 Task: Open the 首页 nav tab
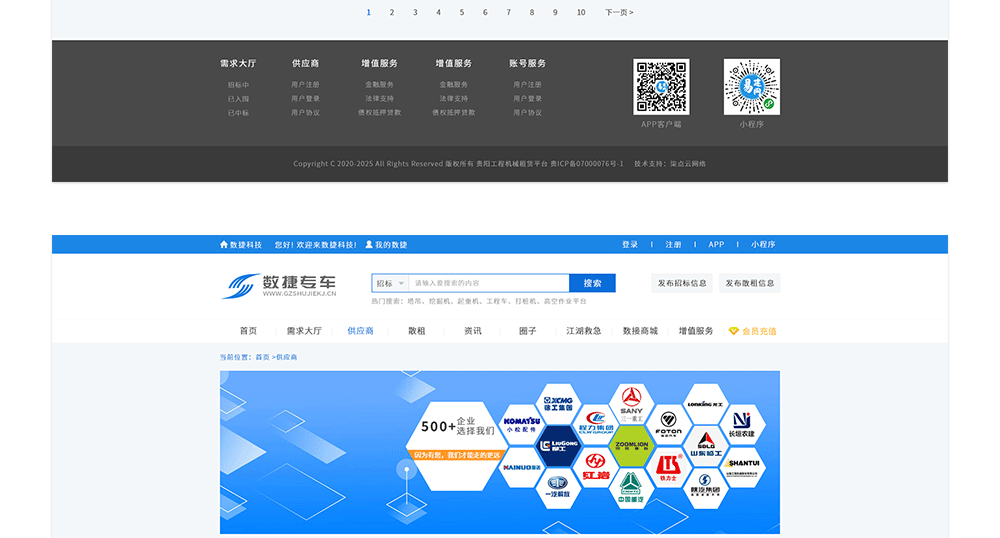click(248, 331)
